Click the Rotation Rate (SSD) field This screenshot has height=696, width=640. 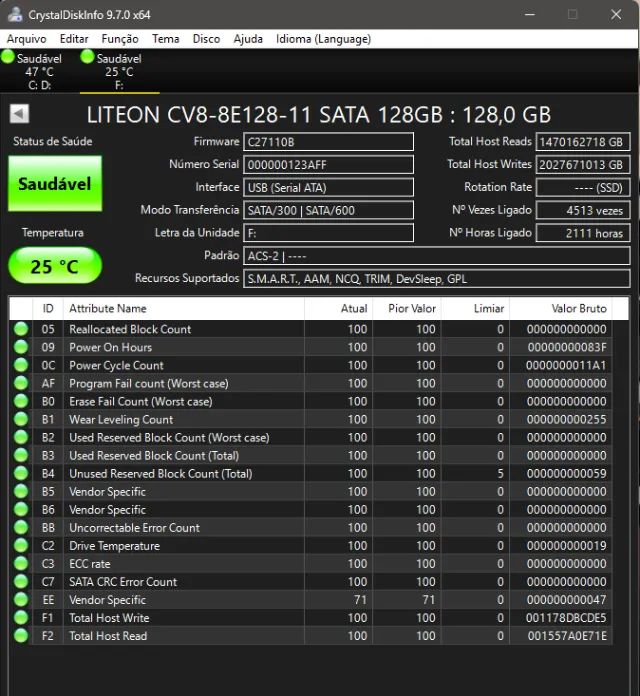[583, 187]
